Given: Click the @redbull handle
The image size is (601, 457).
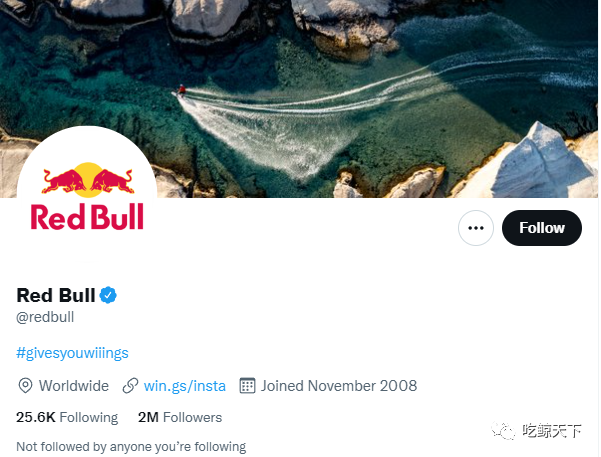Looking at the screenshot, I should (45, 317).
